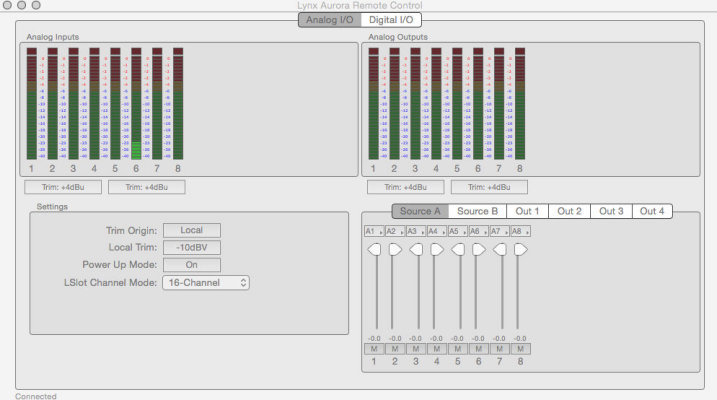717x400 pixels.
Task: Click Trim +4dBu button for outputs 5-8
Action: (489, 187)
